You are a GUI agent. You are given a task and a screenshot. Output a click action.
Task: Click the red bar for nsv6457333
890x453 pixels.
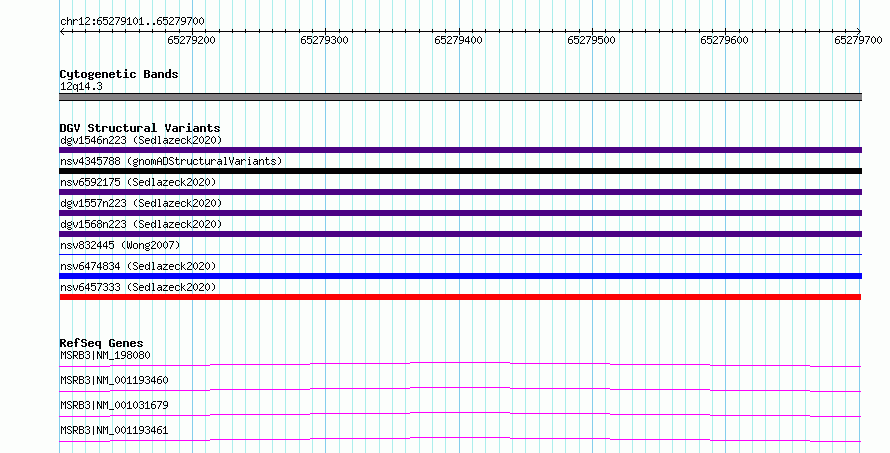(460, 297)
